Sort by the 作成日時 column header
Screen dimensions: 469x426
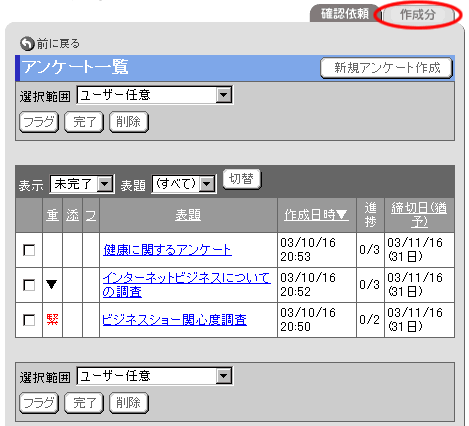tap(316, 215)
